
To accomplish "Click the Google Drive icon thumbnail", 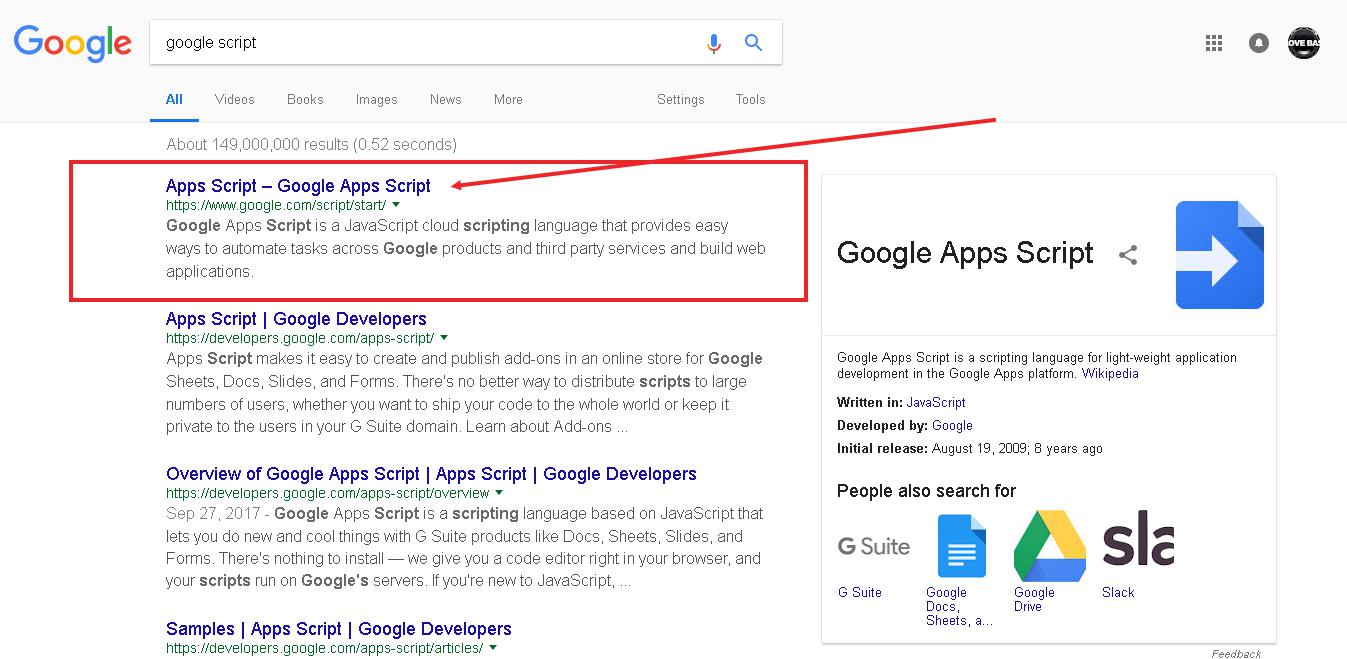I will coord(1049,546).
